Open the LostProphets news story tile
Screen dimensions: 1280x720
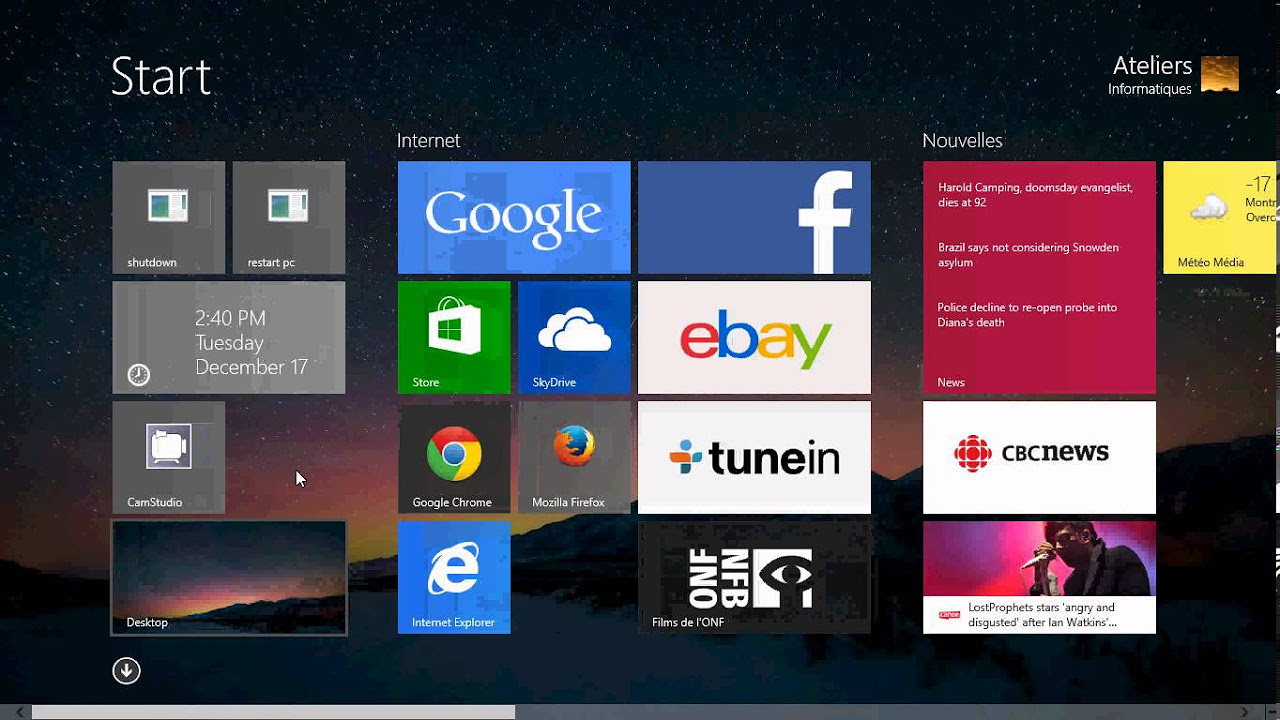1039,577
